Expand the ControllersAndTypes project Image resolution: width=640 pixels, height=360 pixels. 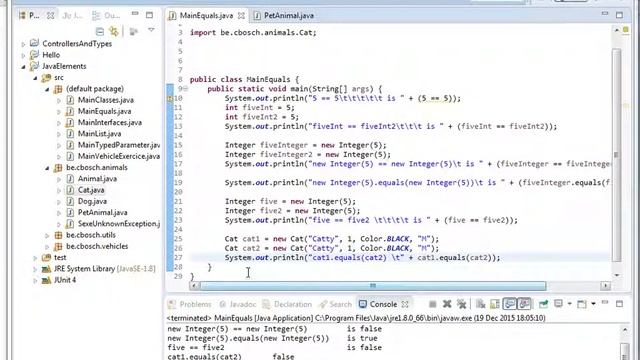point(23,44)
